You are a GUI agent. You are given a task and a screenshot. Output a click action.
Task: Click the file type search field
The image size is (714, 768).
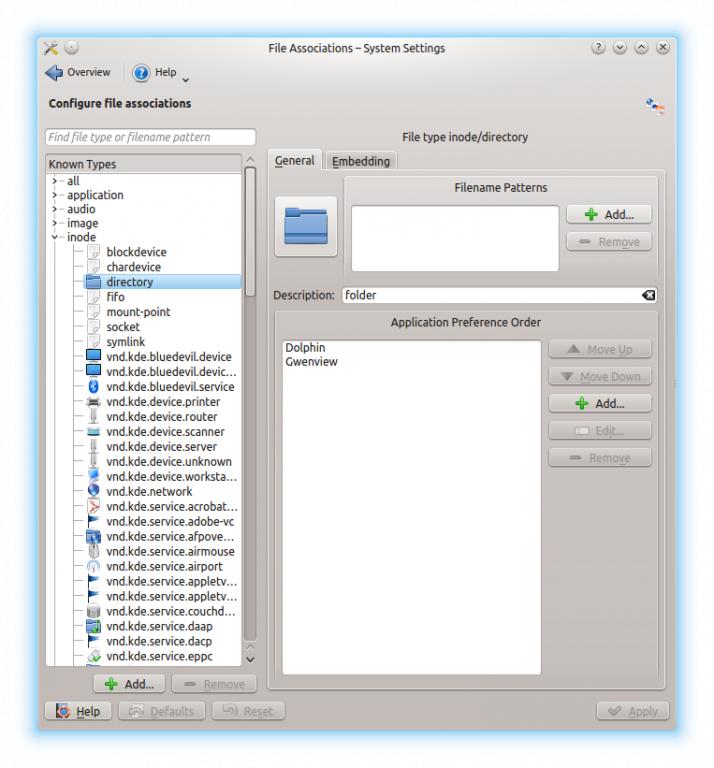[150, 137]
